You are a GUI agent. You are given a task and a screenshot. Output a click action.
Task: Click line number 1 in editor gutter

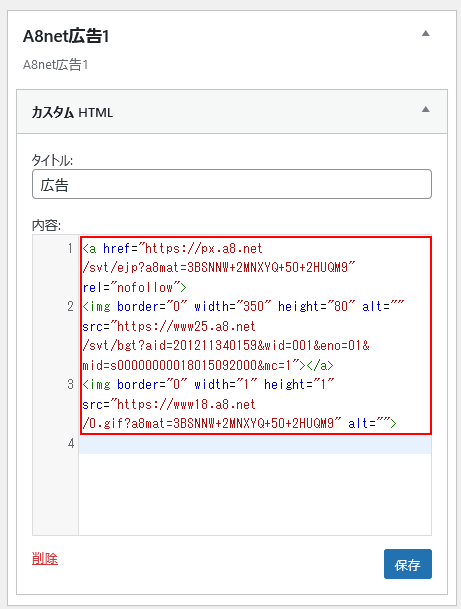(x=70, y=248)
